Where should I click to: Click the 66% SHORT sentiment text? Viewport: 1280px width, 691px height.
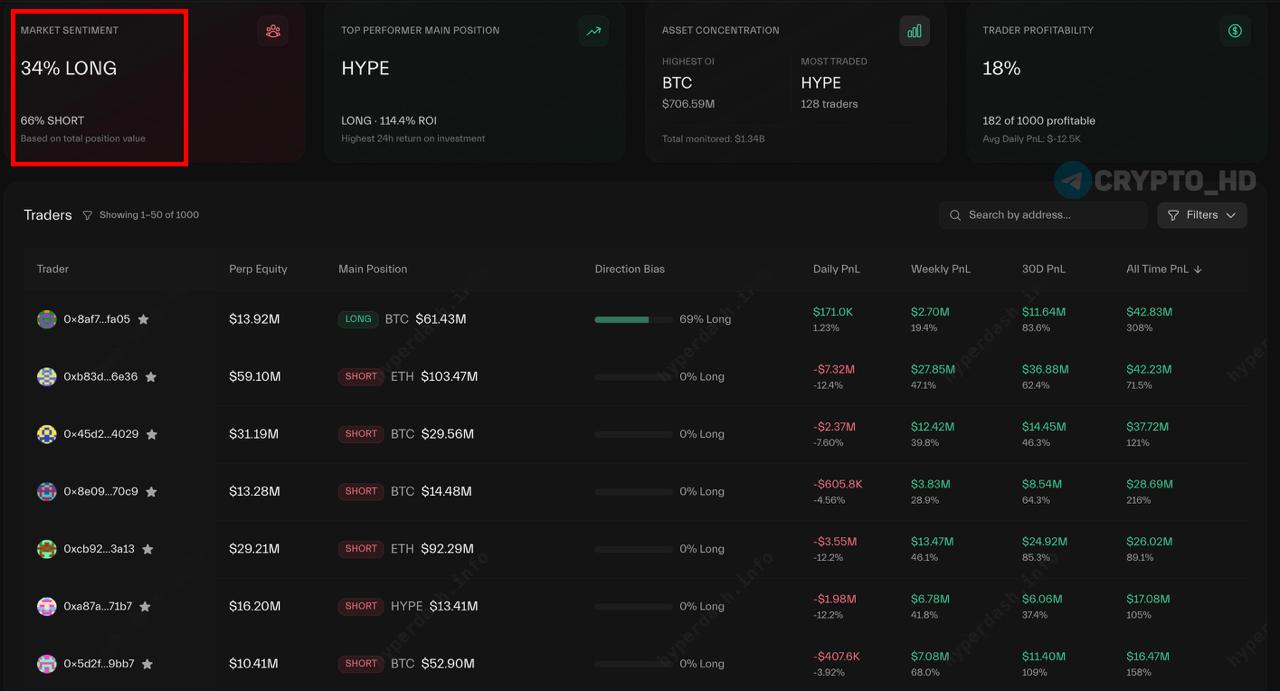52,120
